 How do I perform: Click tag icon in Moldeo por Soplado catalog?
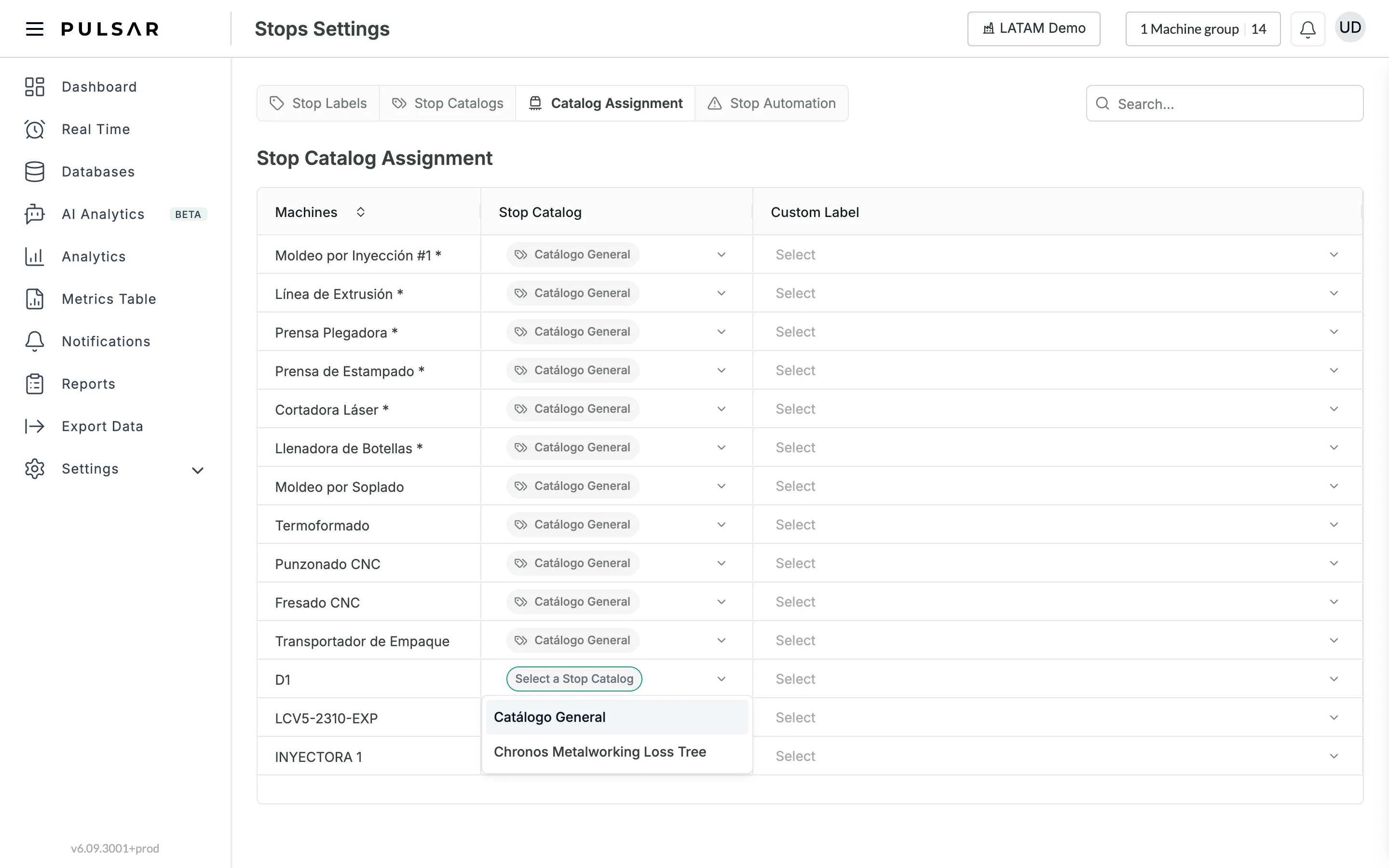[520, 486]
